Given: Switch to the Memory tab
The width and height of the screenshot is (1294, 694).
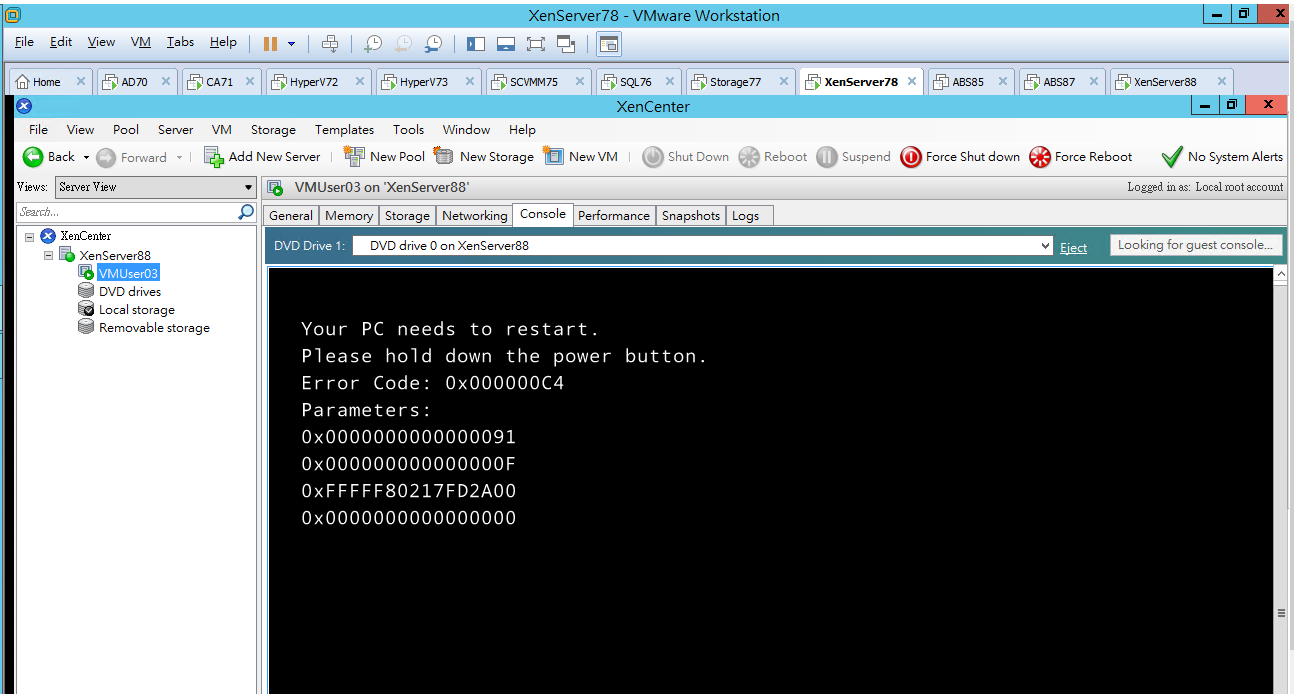Looking at the screenshot, I should 349,216.
